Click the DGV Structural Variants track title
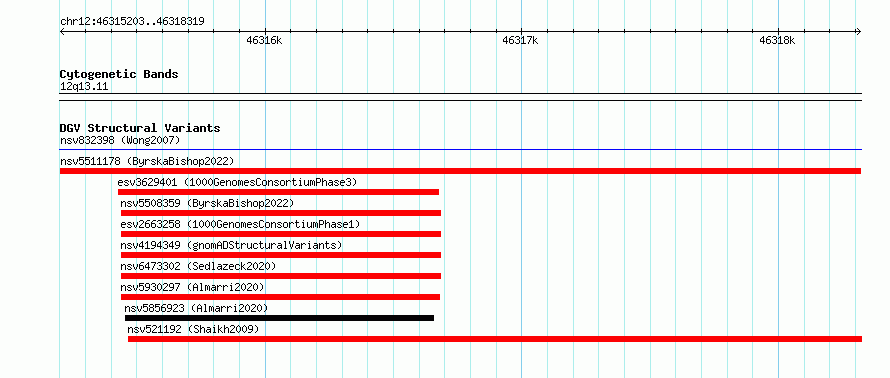The width and height of the screenshot is (890, 378). coord(140,128)
